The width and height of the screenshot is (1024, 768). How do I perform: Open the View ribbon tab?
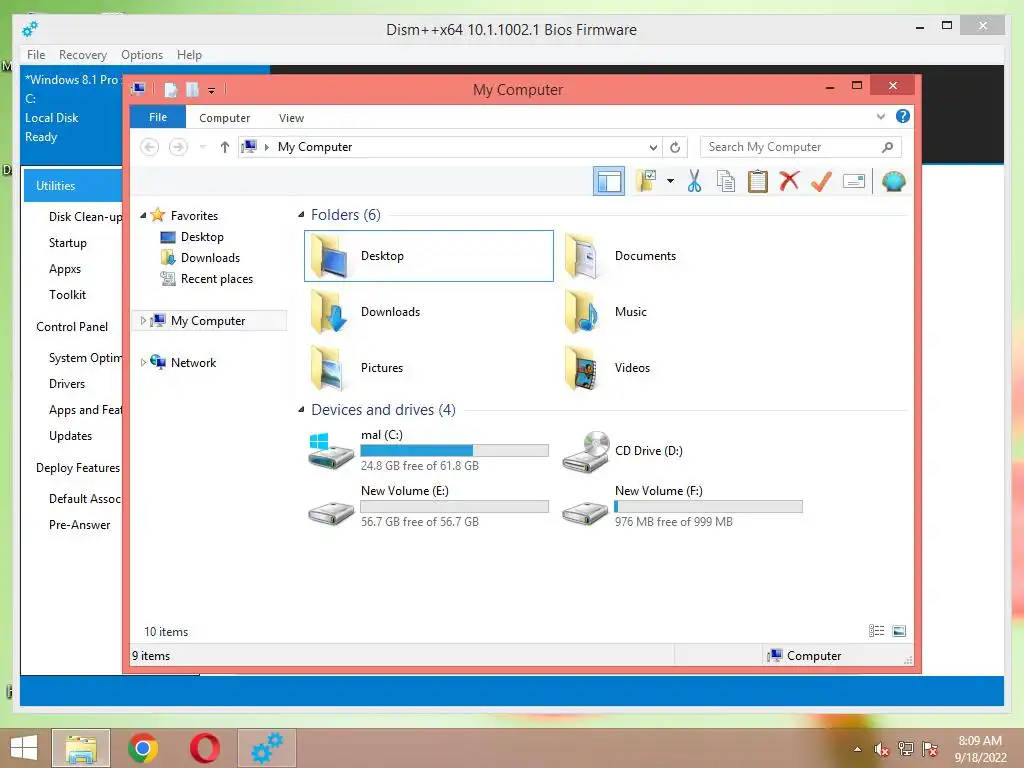coord(291,118)
